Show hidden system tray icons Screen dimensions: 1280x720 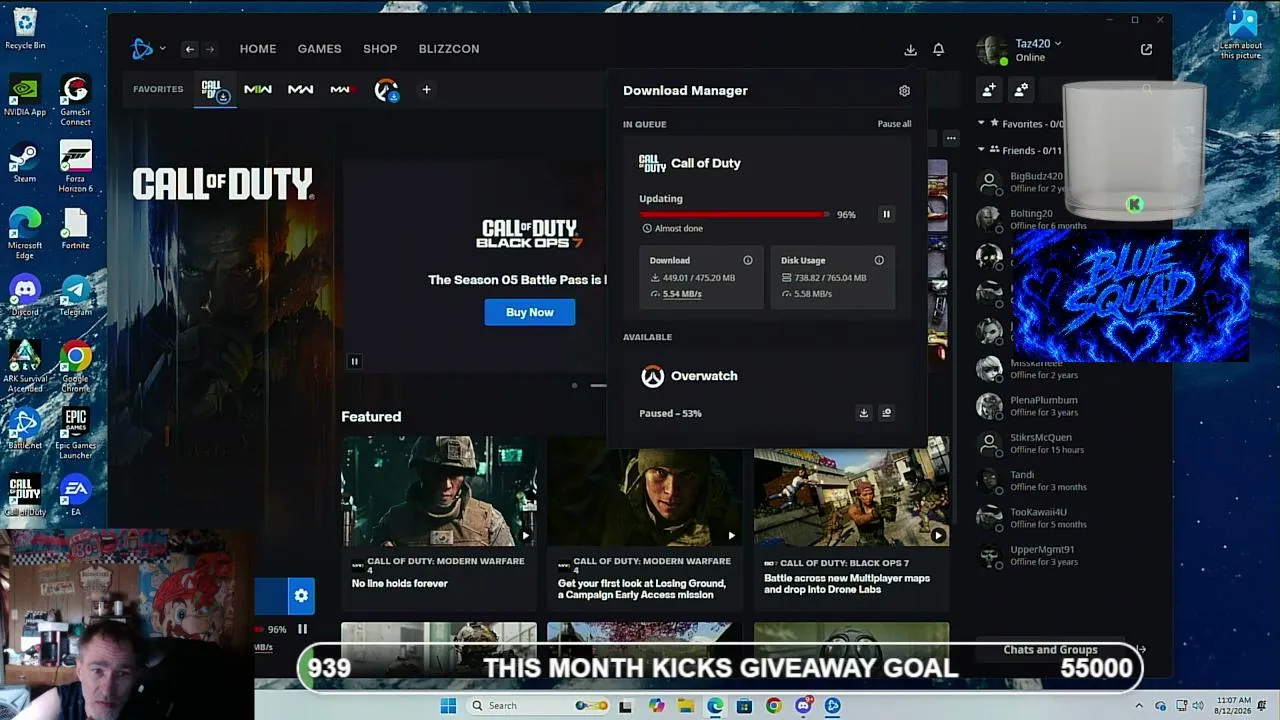tap(1138, 706)
